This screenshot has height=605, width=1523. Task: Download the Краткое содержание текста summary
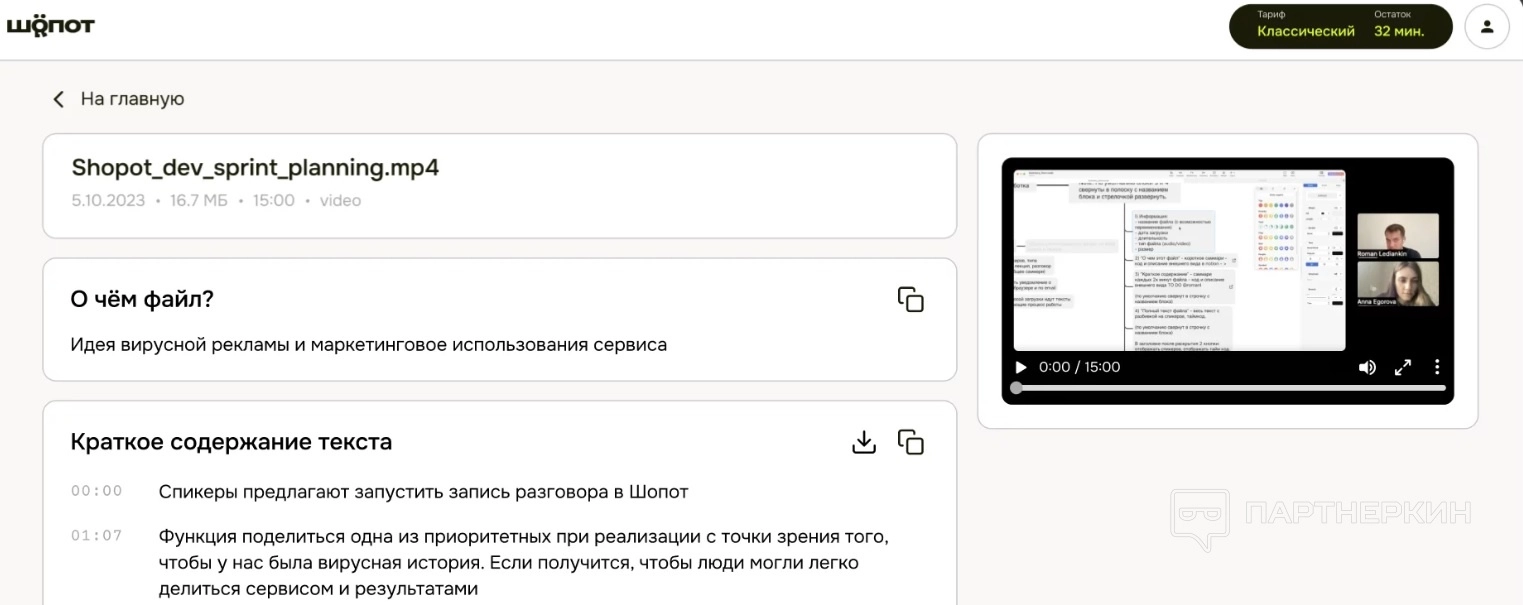(x=863, y=442)
